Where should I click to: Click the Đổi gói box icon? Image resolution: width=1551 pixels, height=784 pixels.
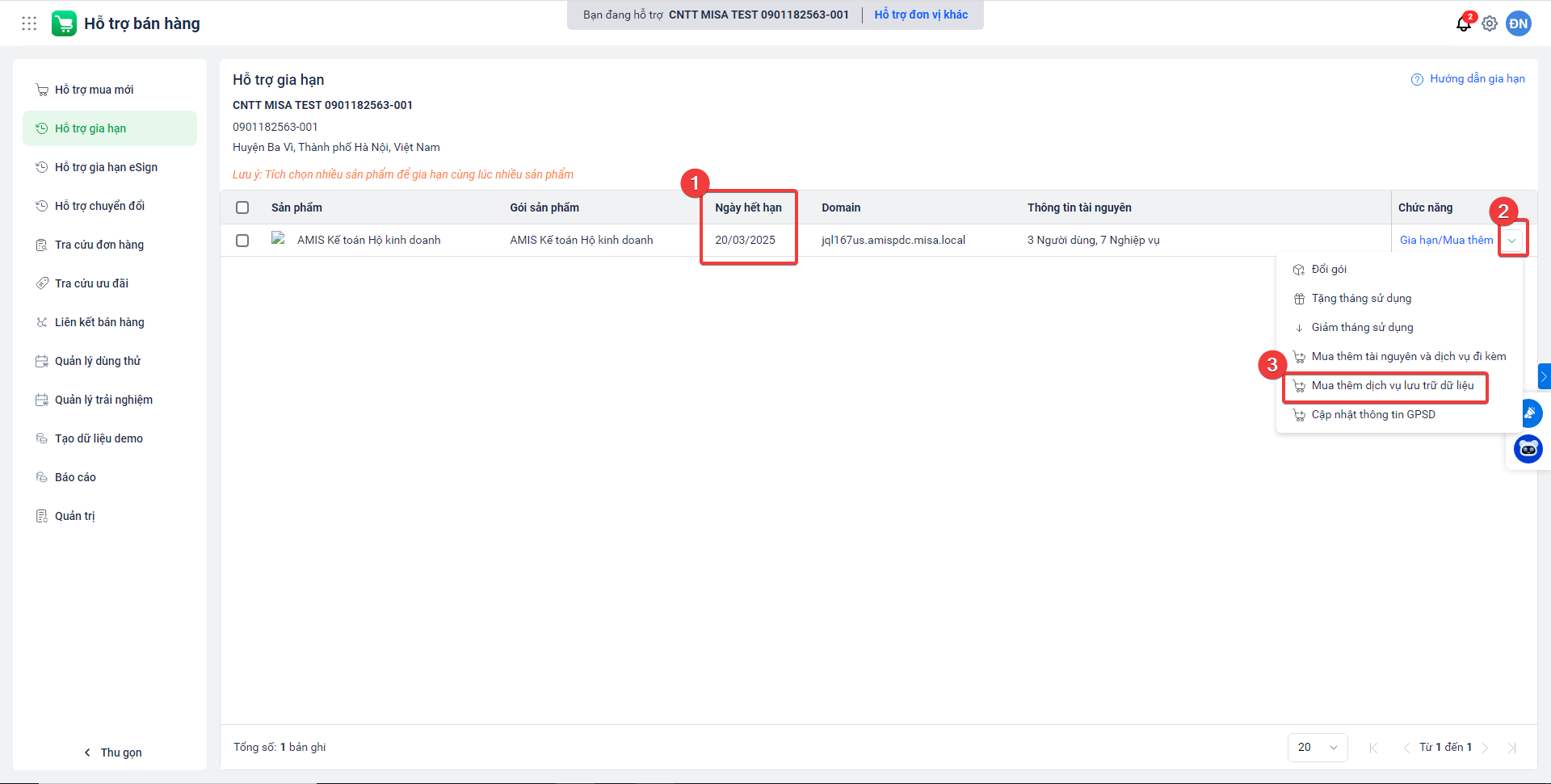point(1299,270)
